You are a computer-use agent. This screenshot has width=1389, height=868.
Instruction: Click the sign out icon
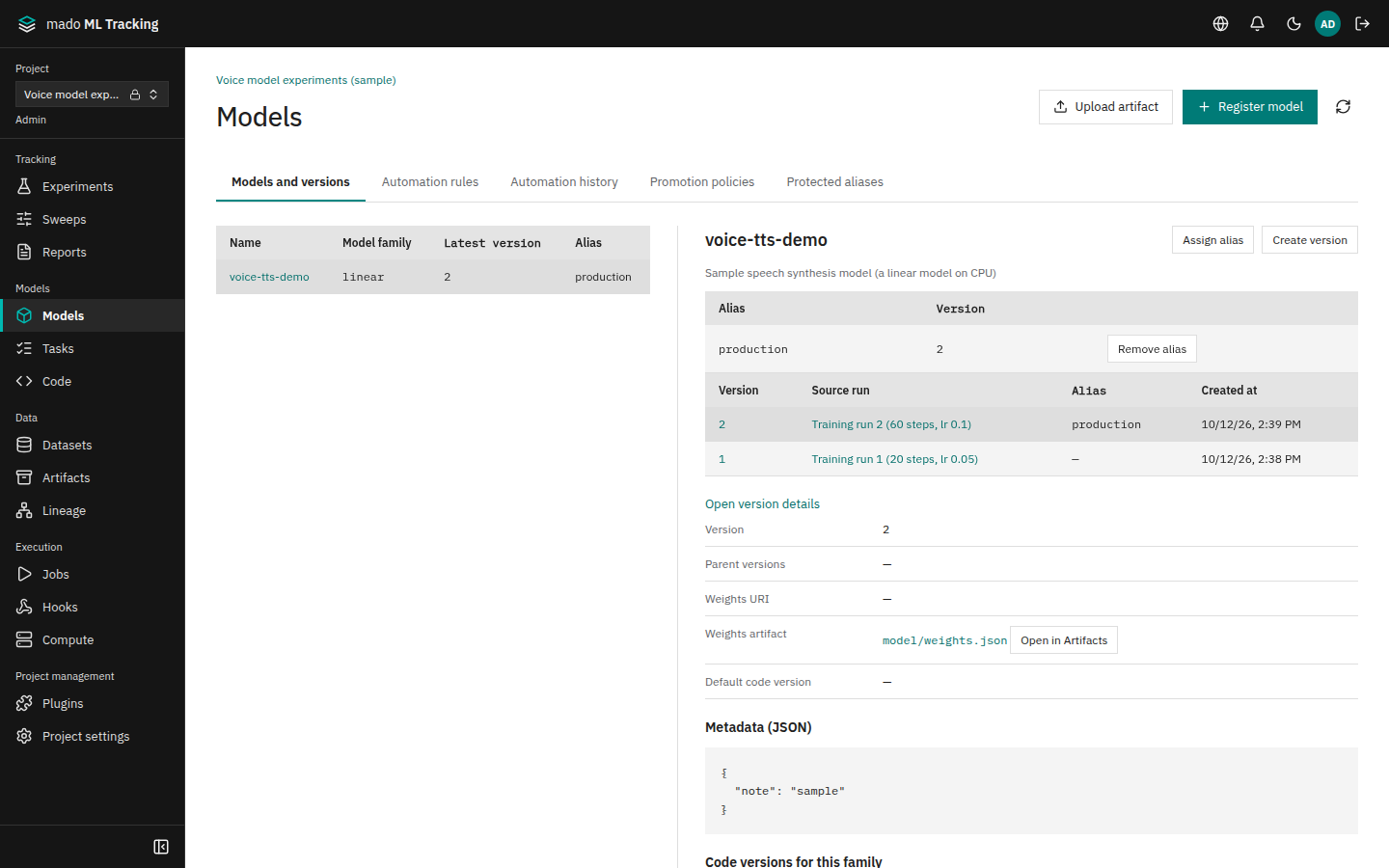(x=1362, y=24)
